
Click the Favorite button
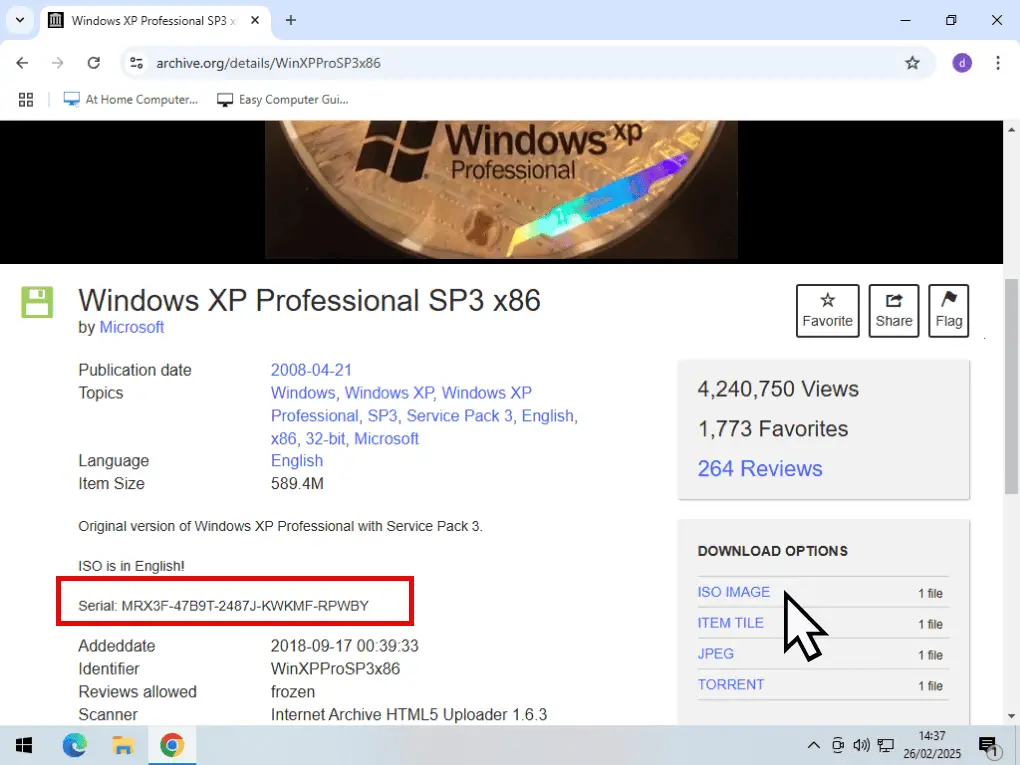(827, 310)
